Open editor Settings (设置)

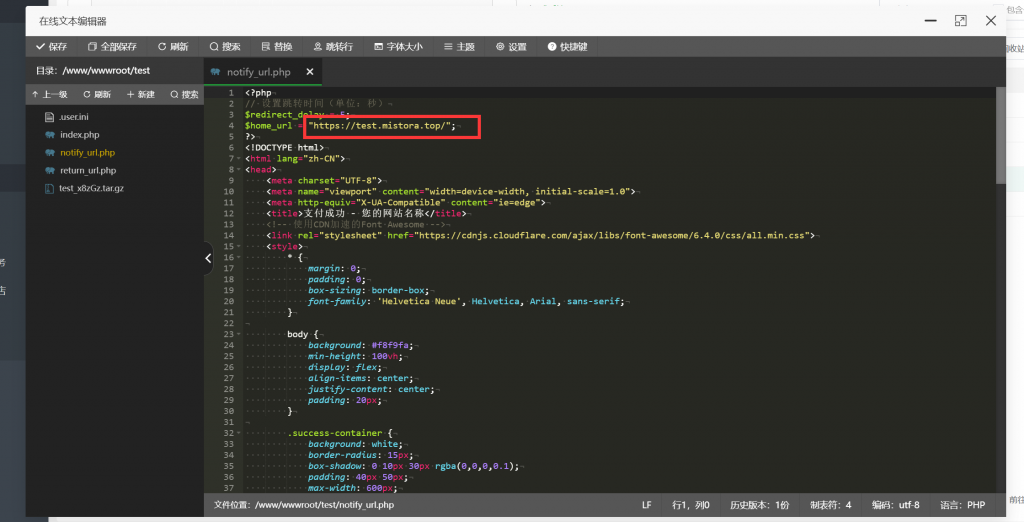pos(511,46)
